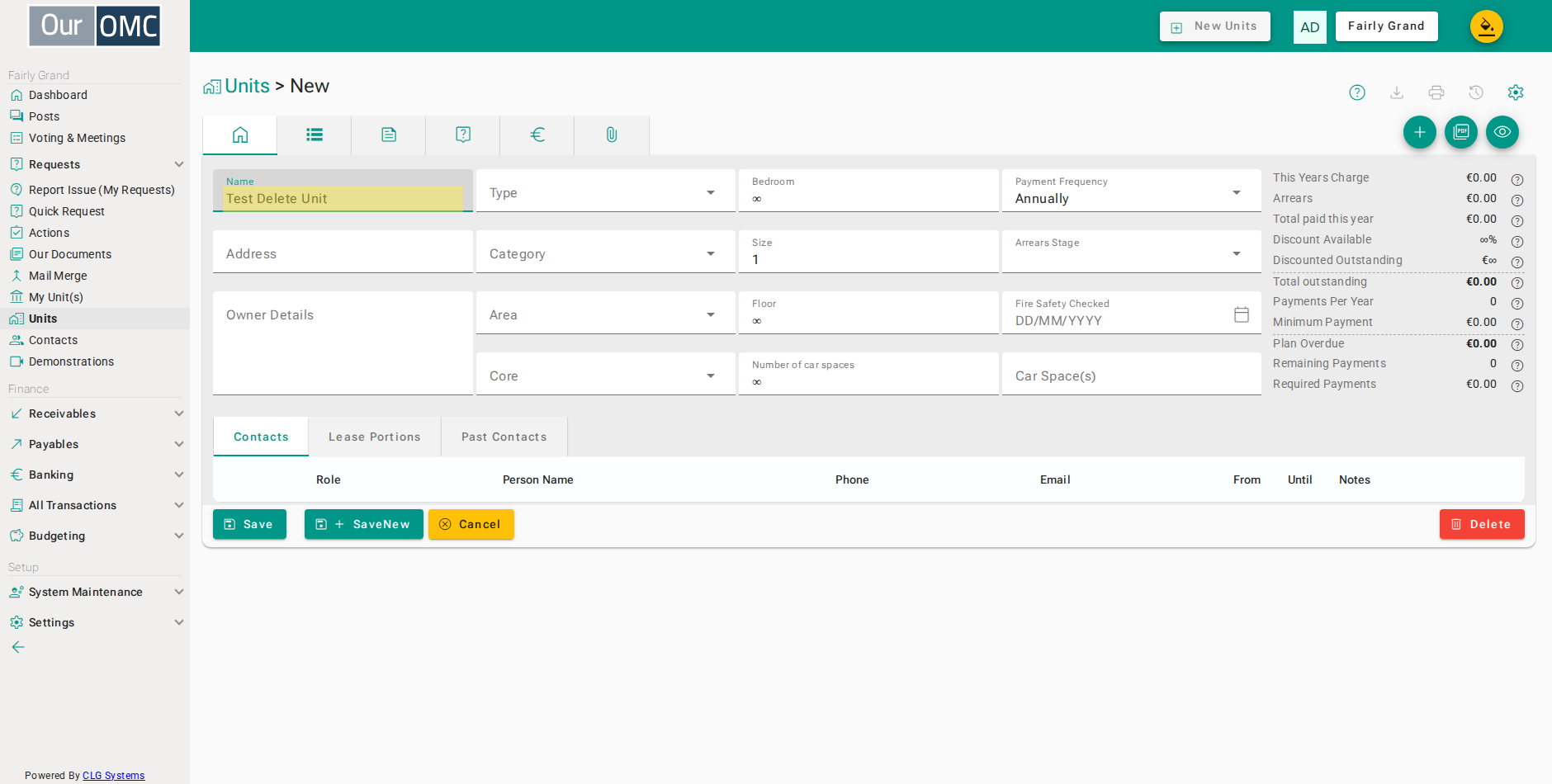Switch to Lease Portions tab
This screenshot has width=1552, height=784.
375,437
